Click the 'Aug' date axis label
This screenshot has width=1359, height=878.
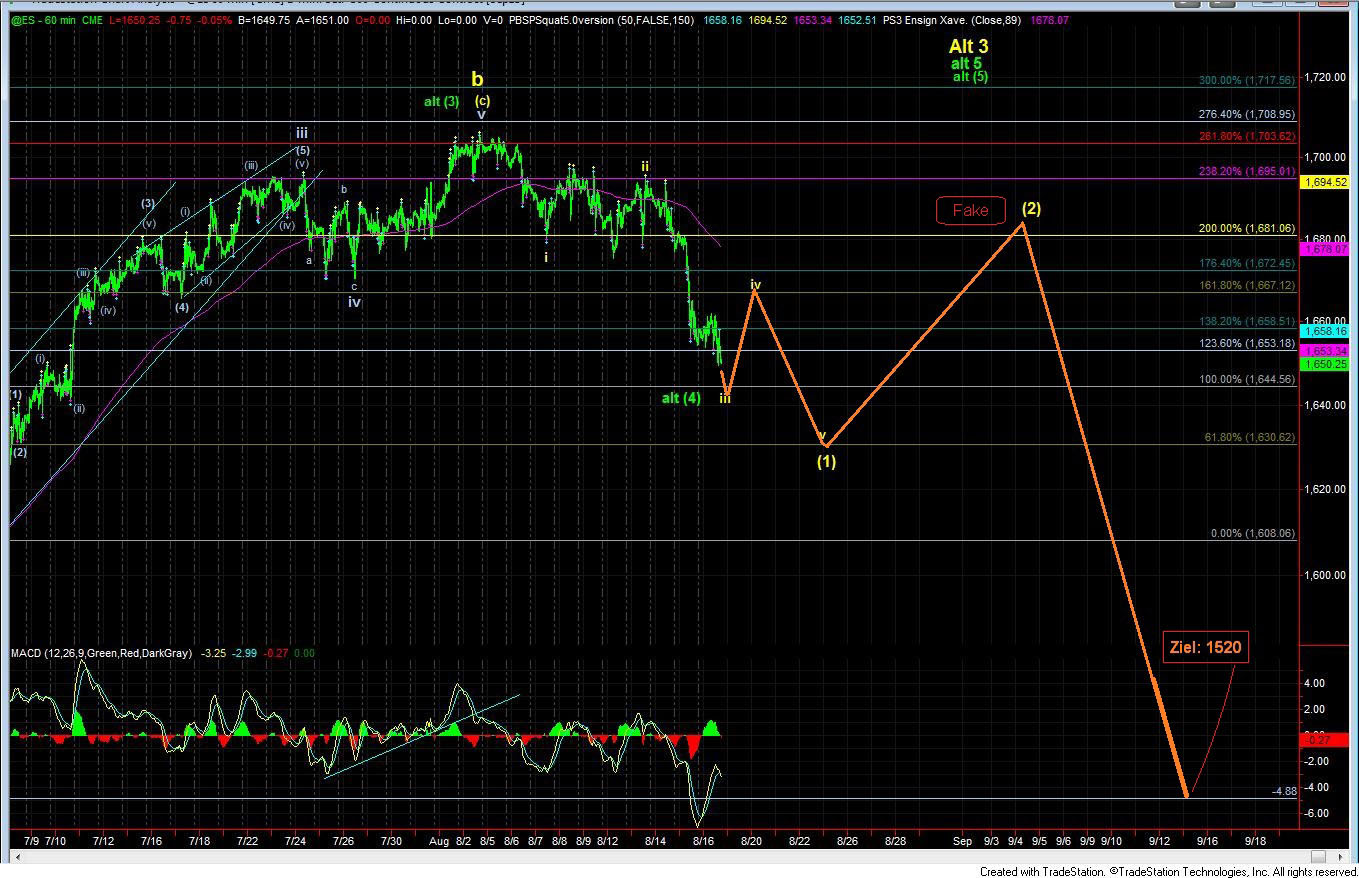click(441, 842)
